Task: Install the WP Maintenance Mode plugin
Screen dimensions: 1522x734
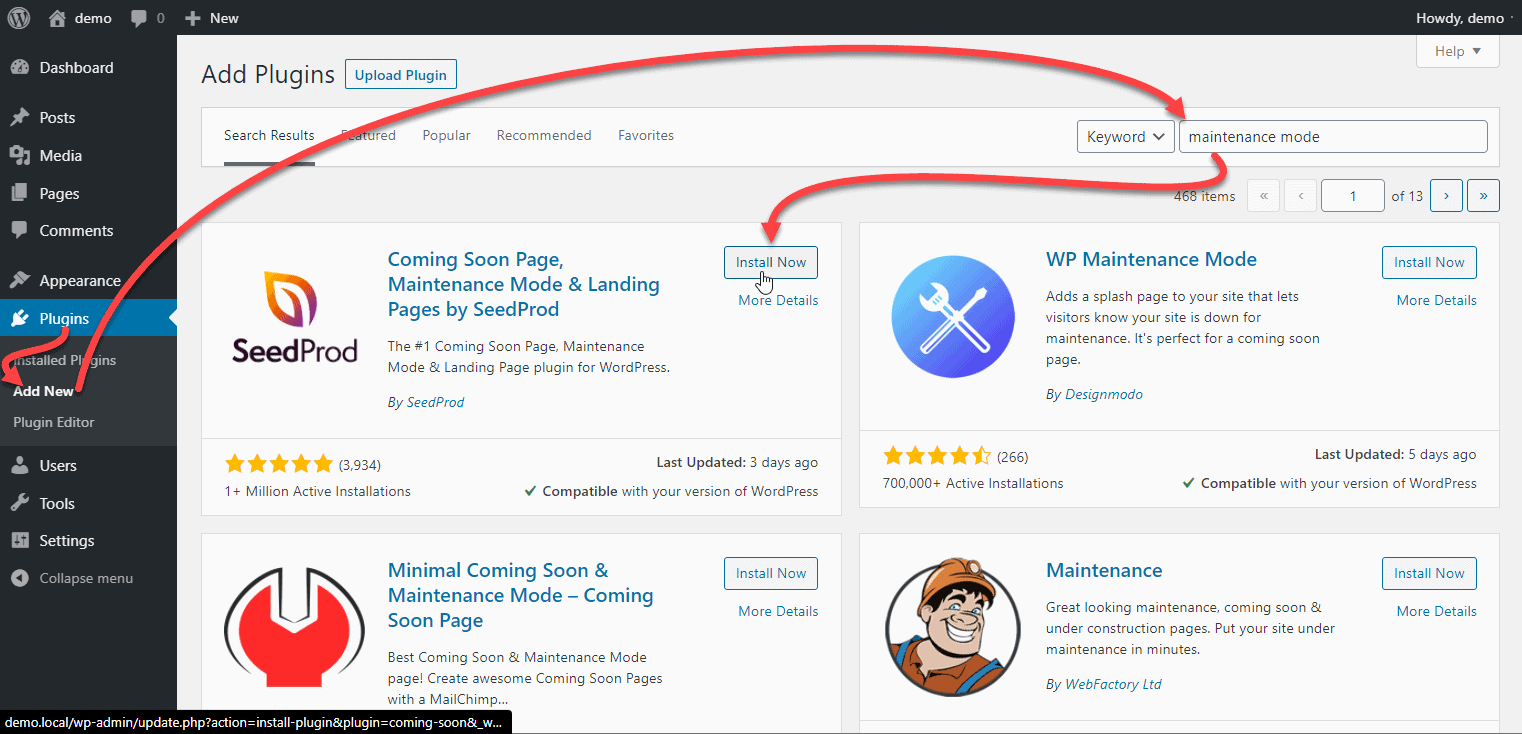Action: [1429, 262]
